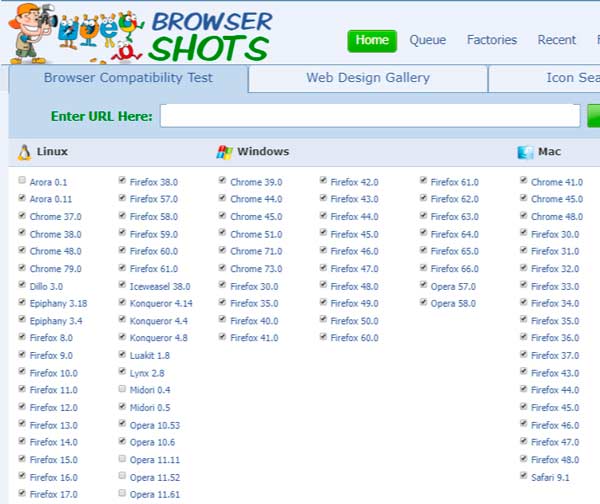The width and height of the screenshot is (600, 504).
Task: Open the Firefox 8.0 link
Action: coord(51,338)
